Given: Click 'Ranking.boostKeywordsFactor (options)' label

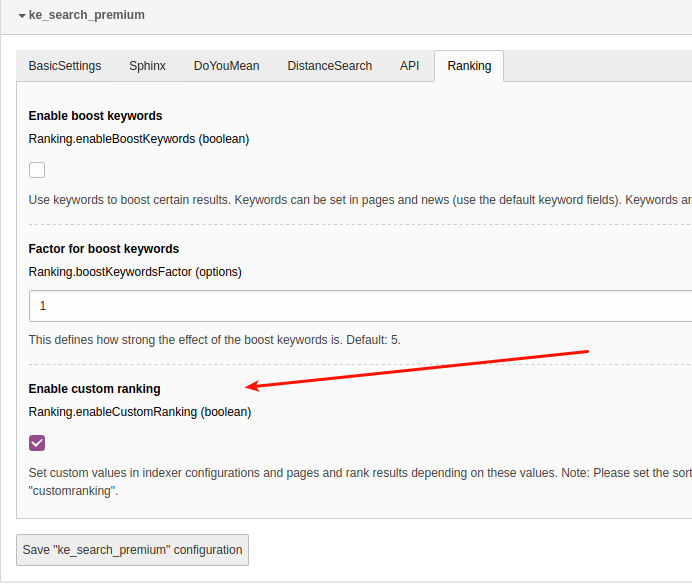Looking at the screenshot, I should pos(135,272).
